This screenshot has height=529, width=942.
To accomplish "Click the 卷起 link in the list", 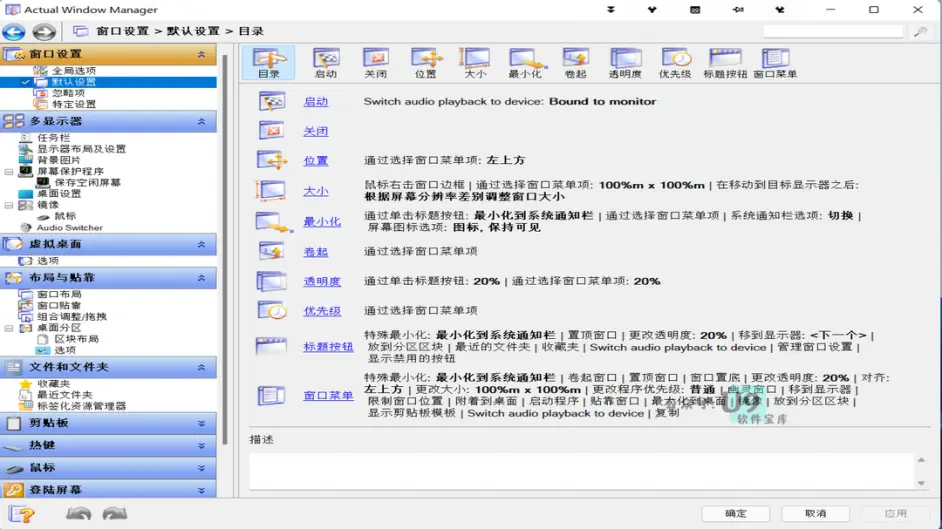I will pyautogui.click(x=315, y=252).
